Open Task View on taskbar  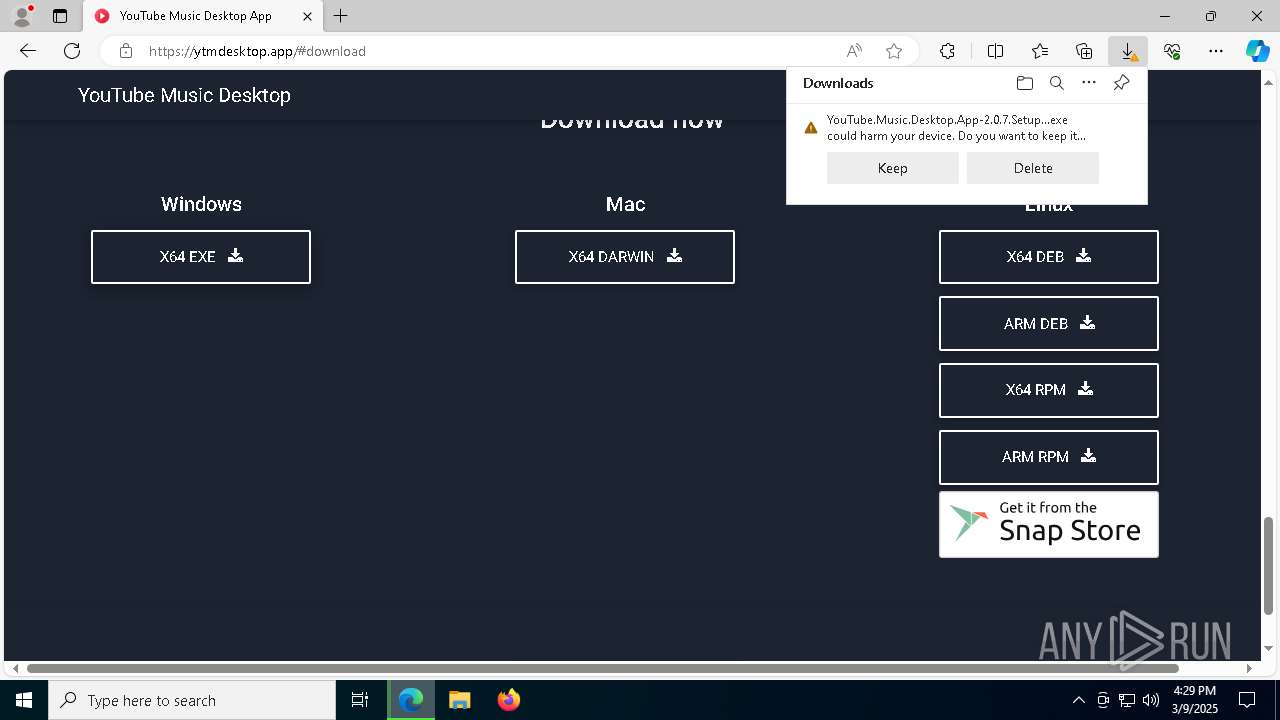(x=360, y=700)
